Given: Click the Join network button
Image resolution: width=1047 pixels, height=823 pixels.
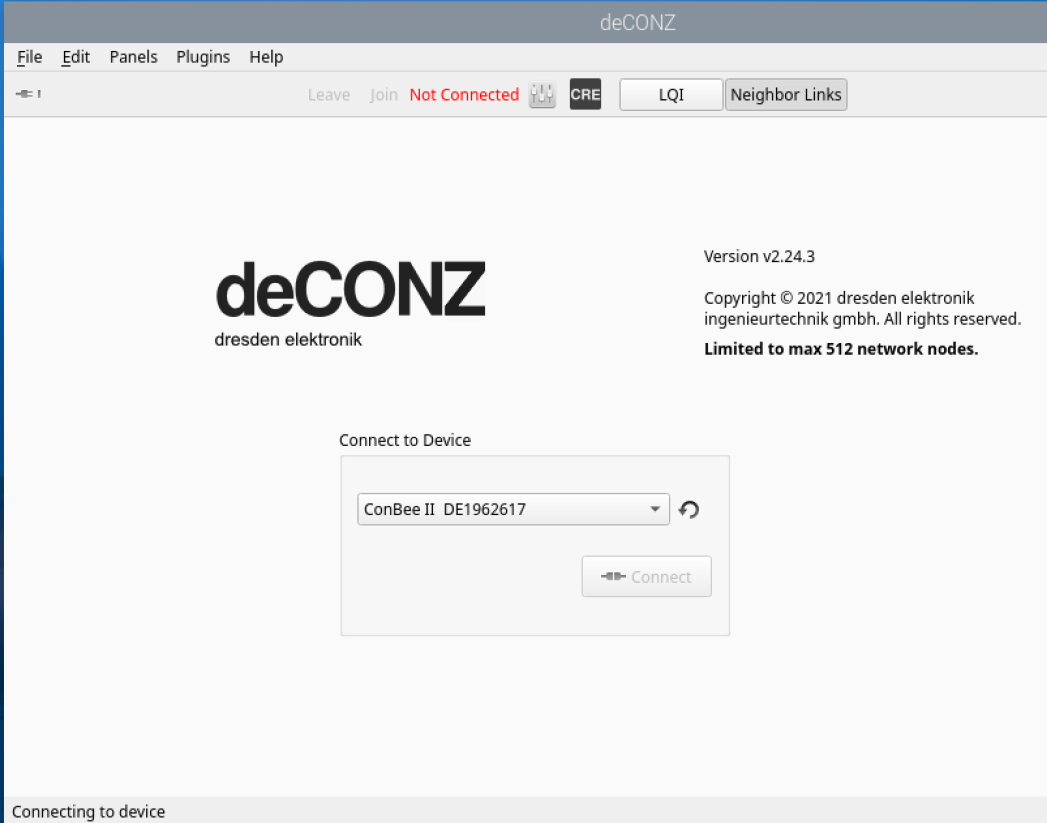Looking at the screenshot, I should (x=383, y=95).
